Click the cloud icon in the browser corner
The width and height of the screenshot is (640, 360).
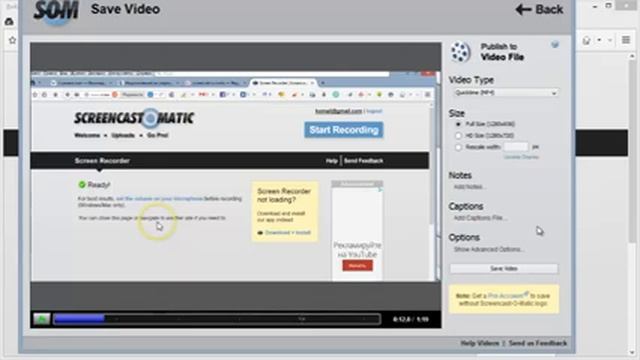9,21
